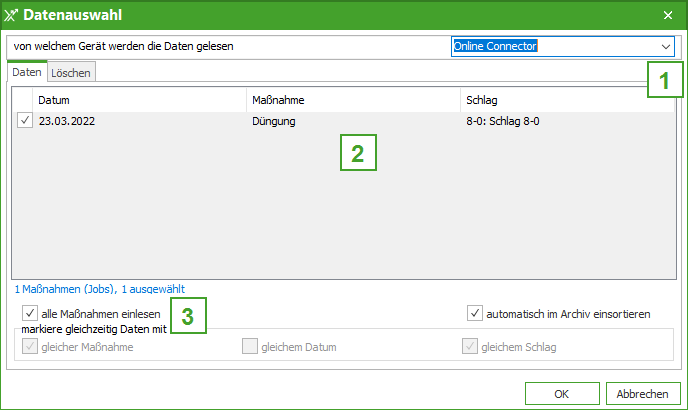This screenshot has height=410, width=688.
Task: Switch to the Daten tab
Action: click(27, 73)
